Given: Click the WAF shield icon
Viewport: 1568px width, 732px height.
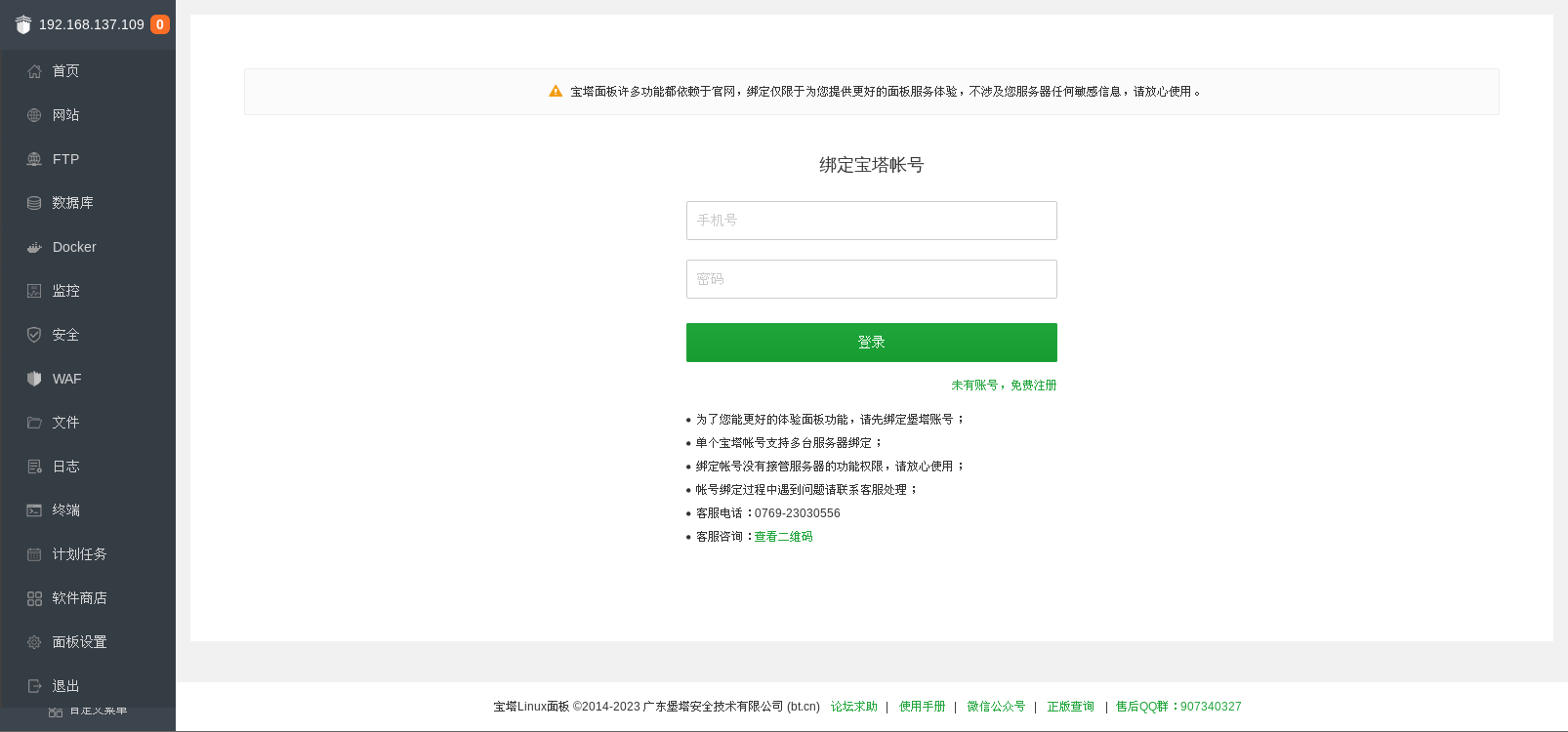Looking at the screenshot, I should (34, 379).
